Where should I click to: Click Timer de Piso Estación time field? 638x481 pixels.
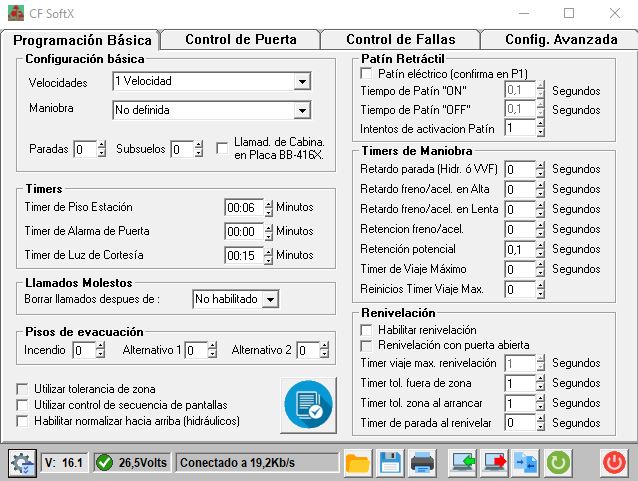tap(244, 208)
